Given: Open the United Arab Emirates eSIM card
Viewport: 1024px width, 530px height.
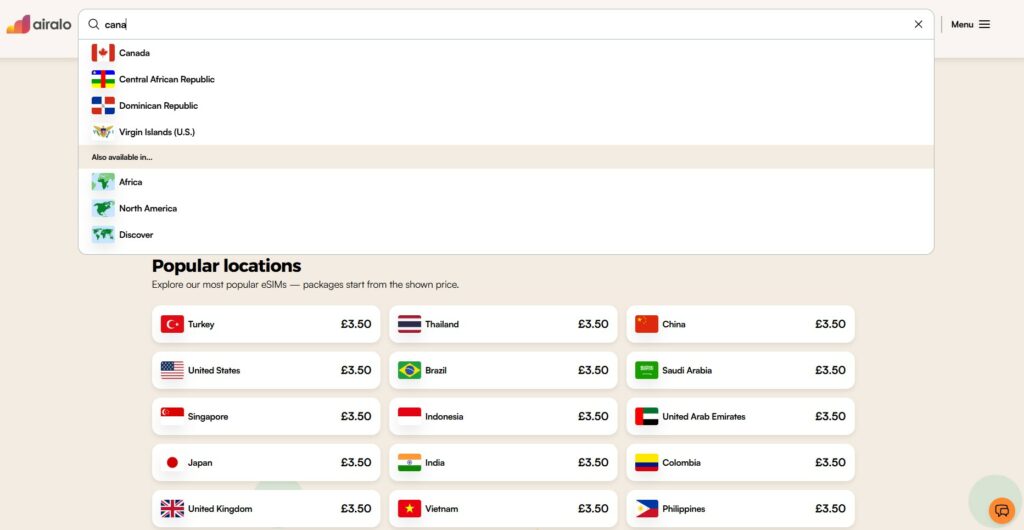Looking at the screenshot, I should pos(740,416).
